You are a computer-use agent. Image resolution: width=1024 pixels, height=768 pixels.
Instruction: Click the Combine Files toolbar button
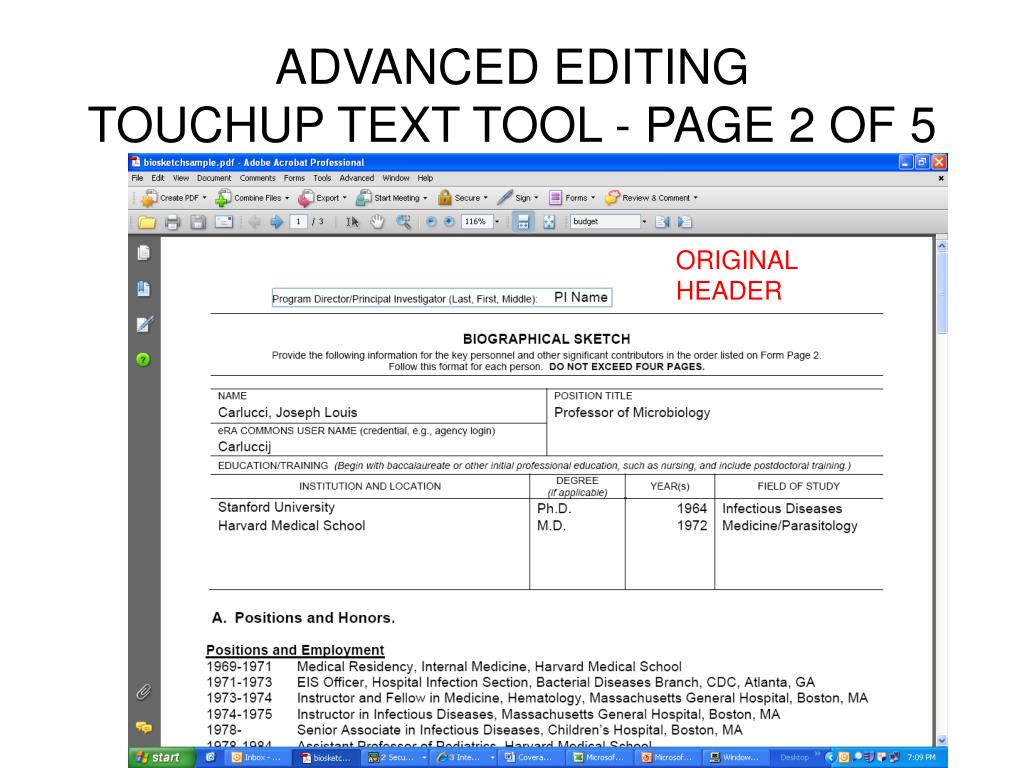point(252,197)
